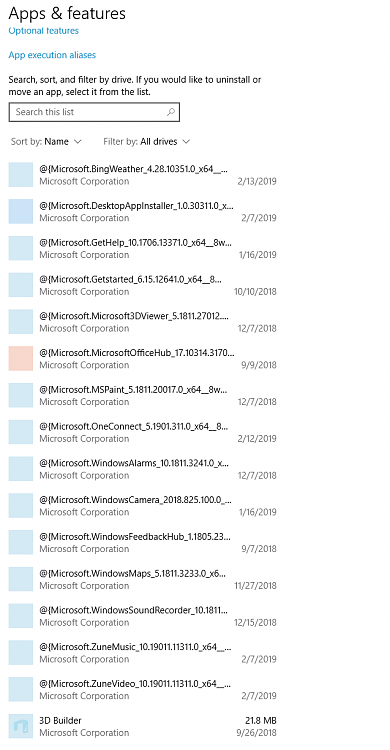This screenshot has width=390, height=750.
Task: Select the Microsoft.GetHelp app entry
Action: (x=143, y=248)
